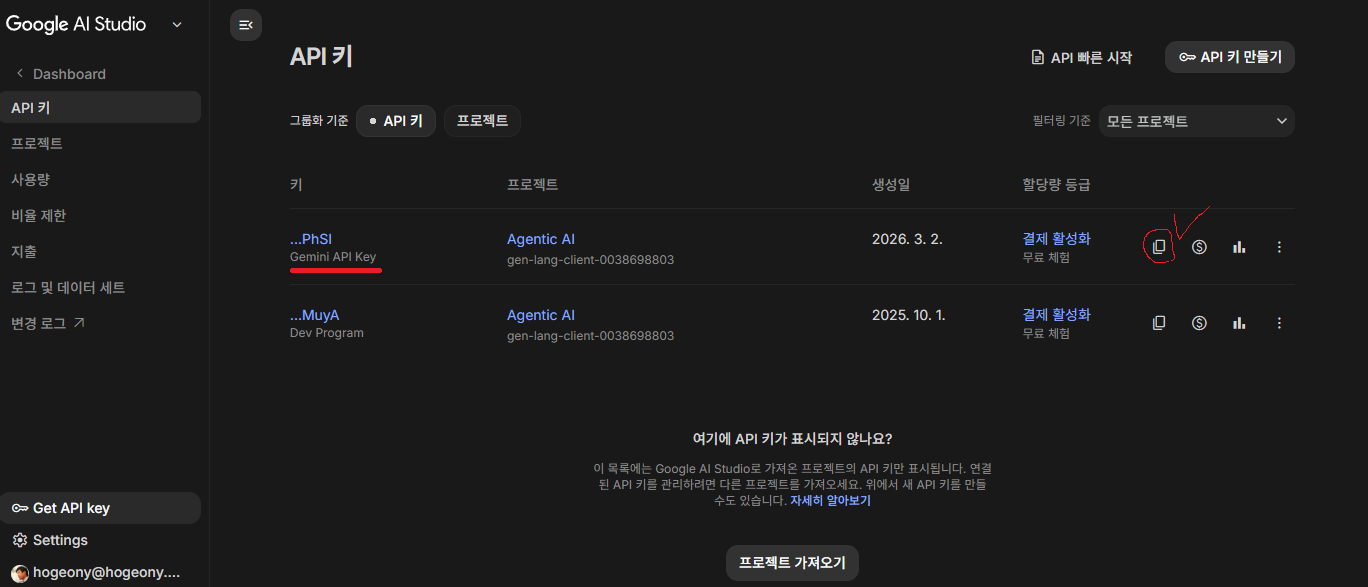Click 결제 활성화 in ...PhSI row
Viewport: 1368px width, 587px height.
pos(1056,239)
